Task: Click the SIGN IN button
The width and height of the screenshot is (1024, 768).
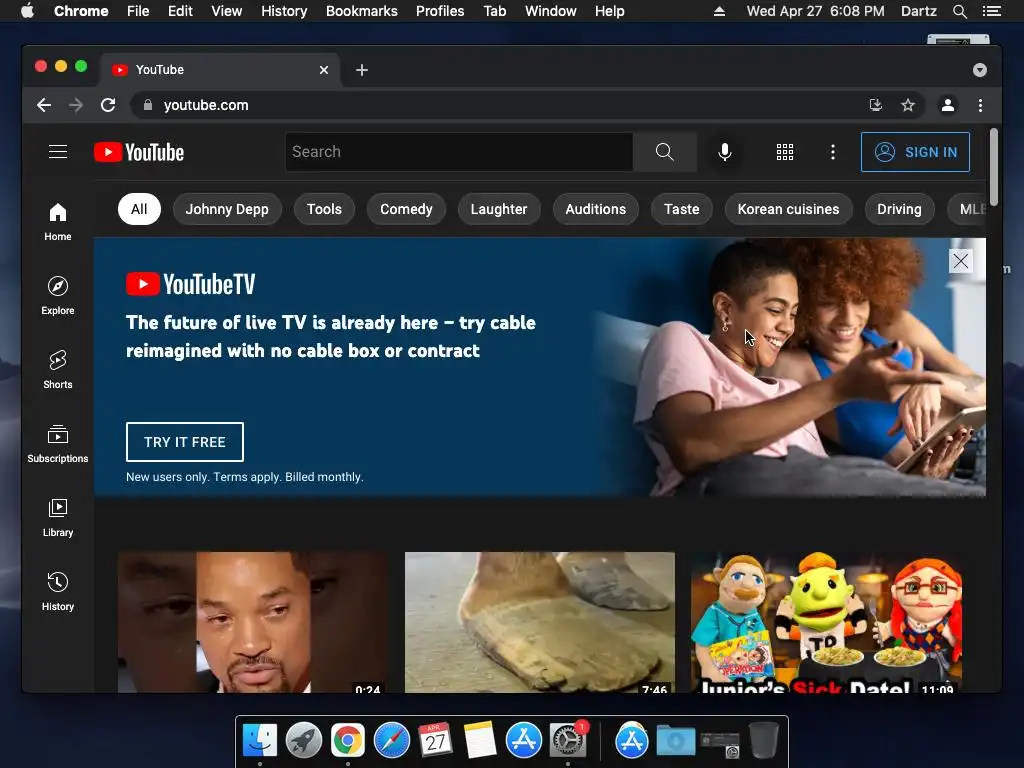Action: tap(915, 152)
